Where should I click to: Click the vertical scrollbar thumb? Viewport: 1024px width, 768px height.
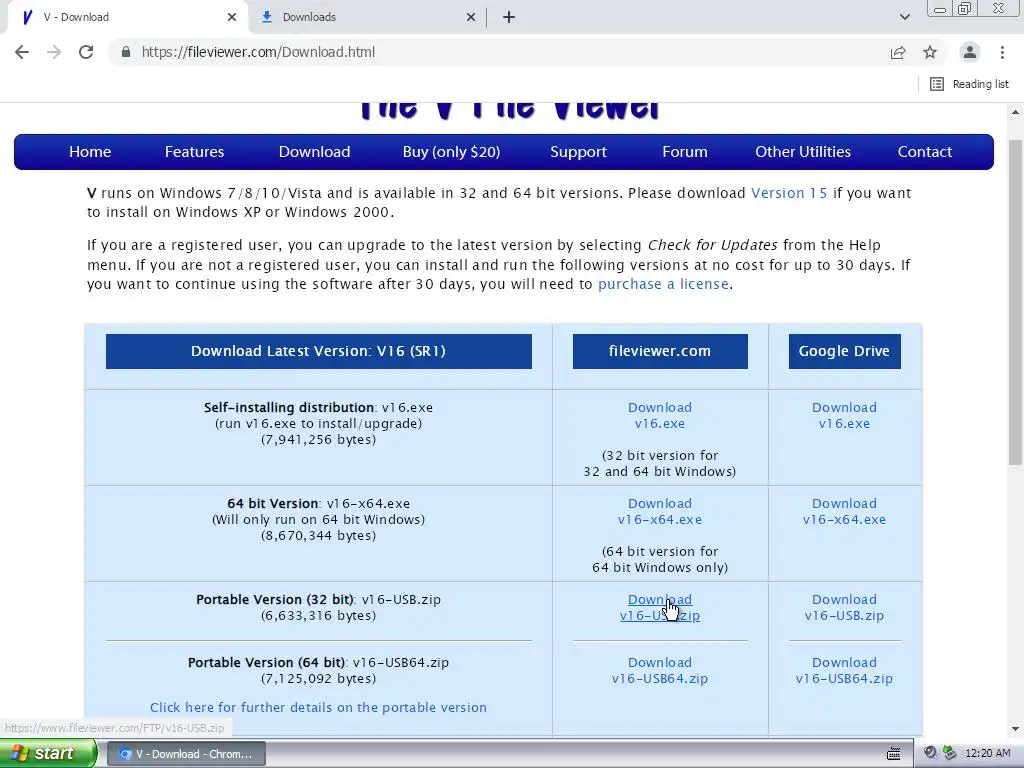(1015, 302)
